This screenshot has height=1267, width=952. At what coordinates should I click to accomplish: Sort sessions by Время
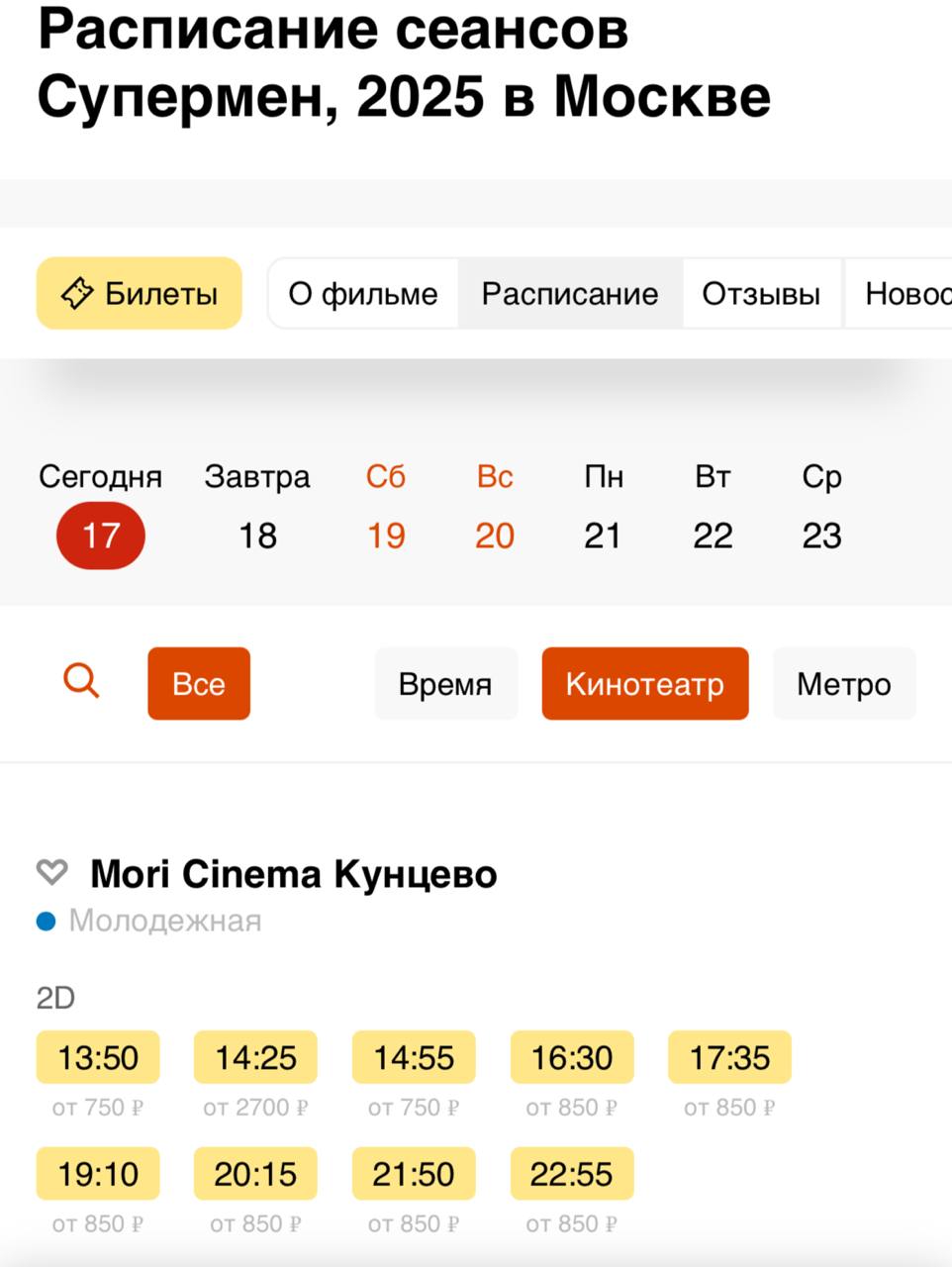click(445, 684)
